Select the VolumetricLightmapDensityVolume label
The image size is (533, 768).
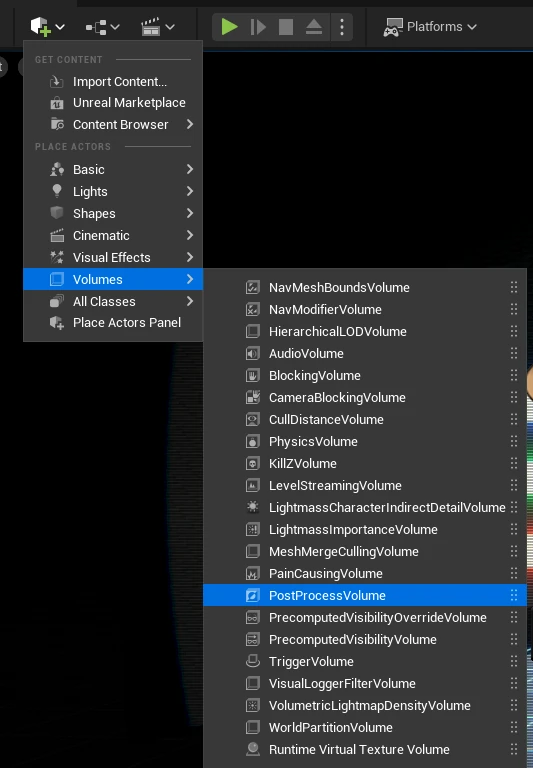370,705
